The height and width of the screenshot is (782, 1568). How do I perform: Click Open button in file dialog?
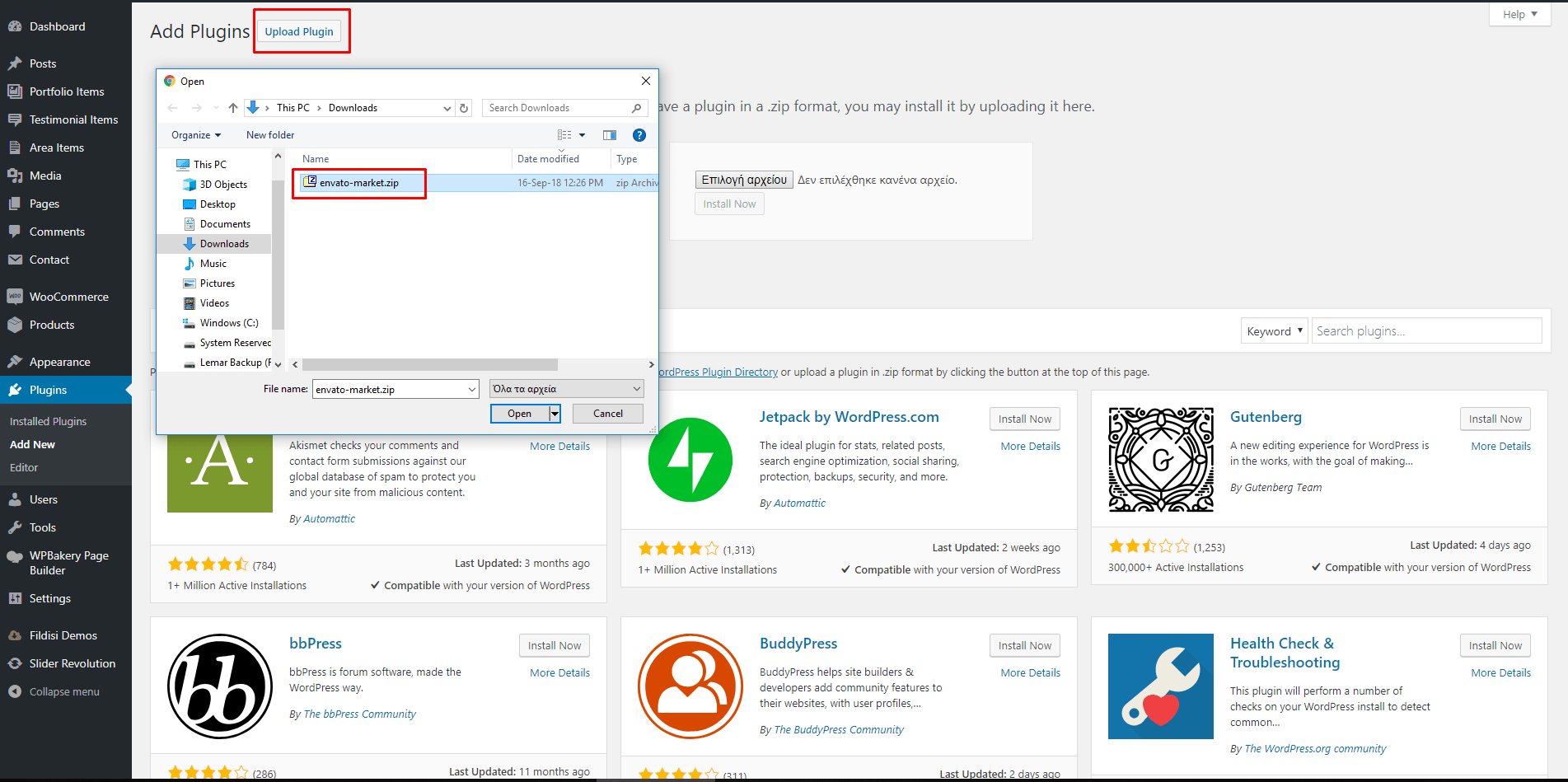(x=520, y=414)
